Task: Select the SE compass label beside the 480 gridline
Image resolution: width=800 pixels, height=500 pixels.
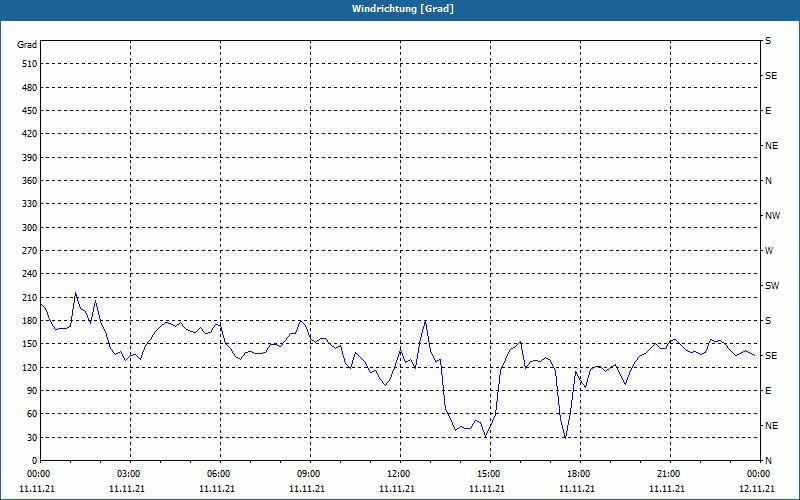Action: coord(771,76)
